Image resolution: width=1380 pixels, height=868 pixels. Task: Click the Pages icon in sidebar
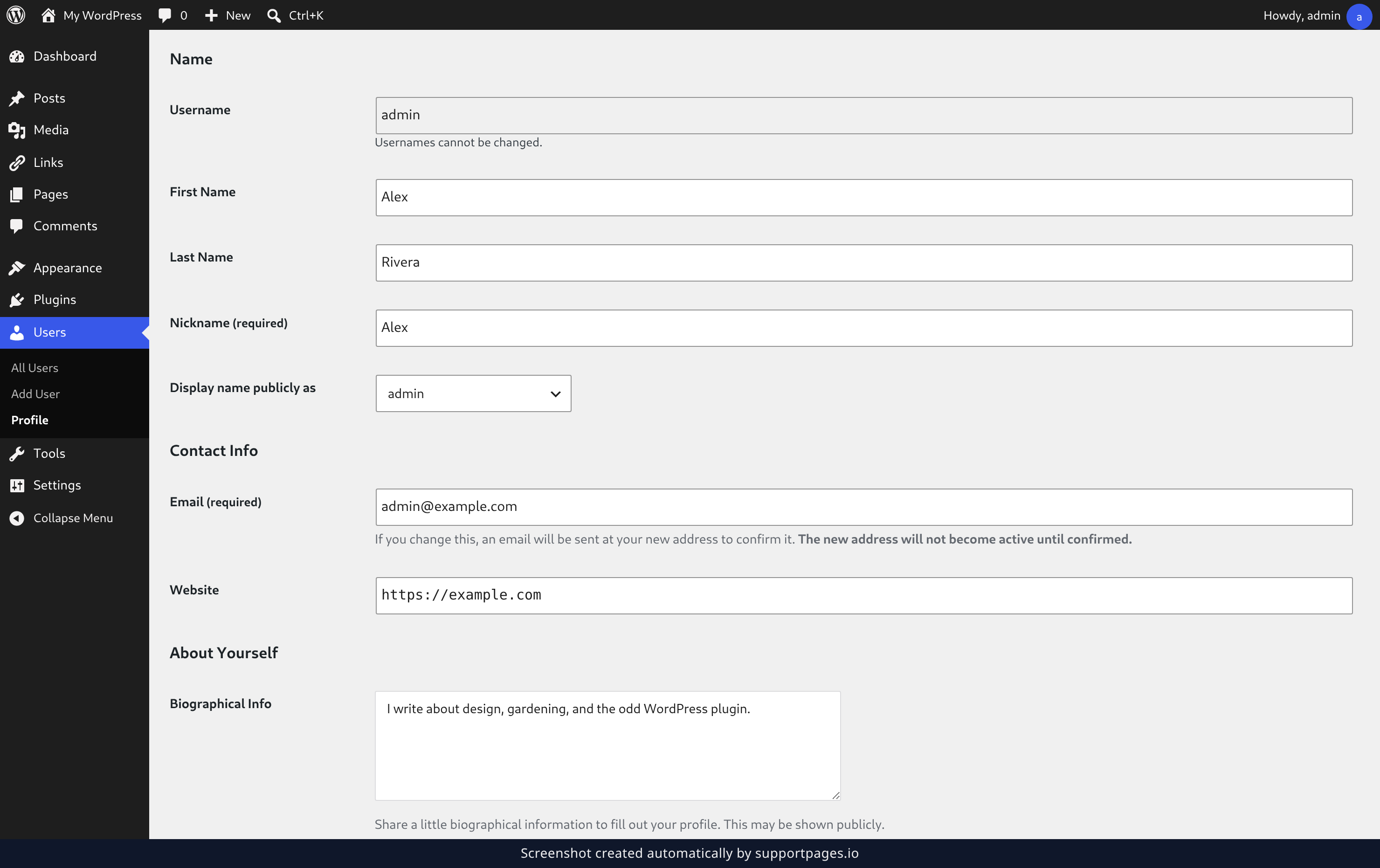tap(17, 194)
